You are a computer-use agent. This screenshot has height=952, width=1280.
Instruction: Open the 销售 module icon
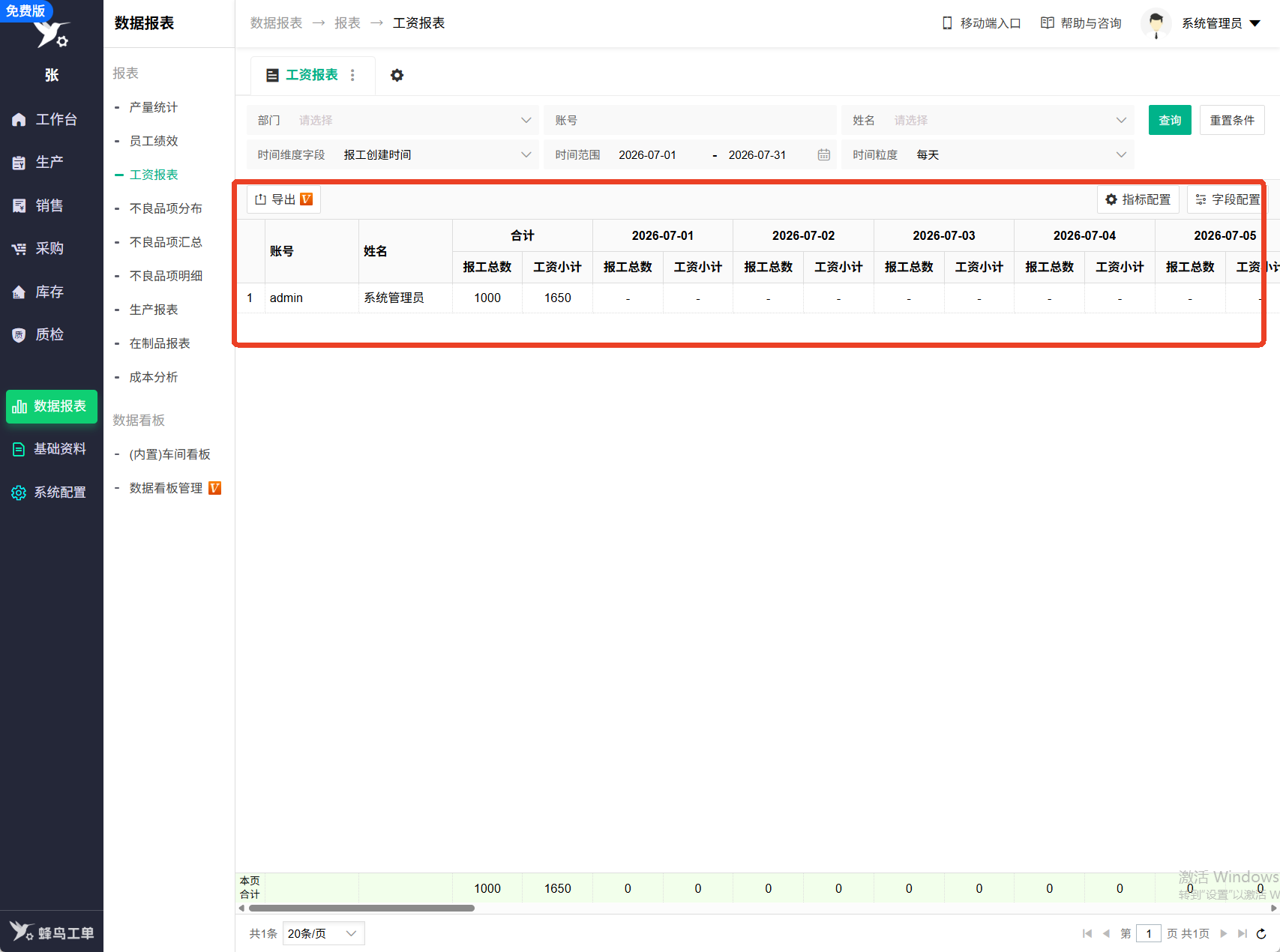(19, 205)
